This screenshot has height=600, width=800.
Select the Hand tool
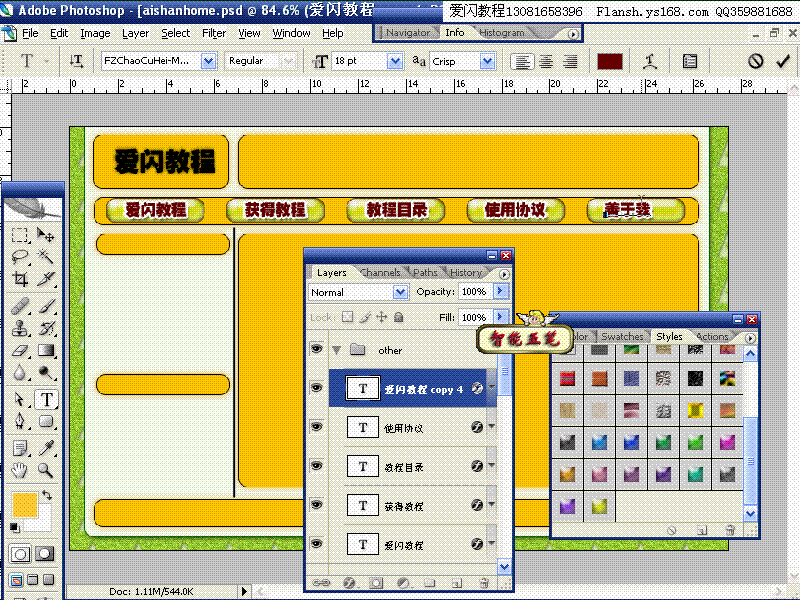pyautogui.click(x=20, y=469)
